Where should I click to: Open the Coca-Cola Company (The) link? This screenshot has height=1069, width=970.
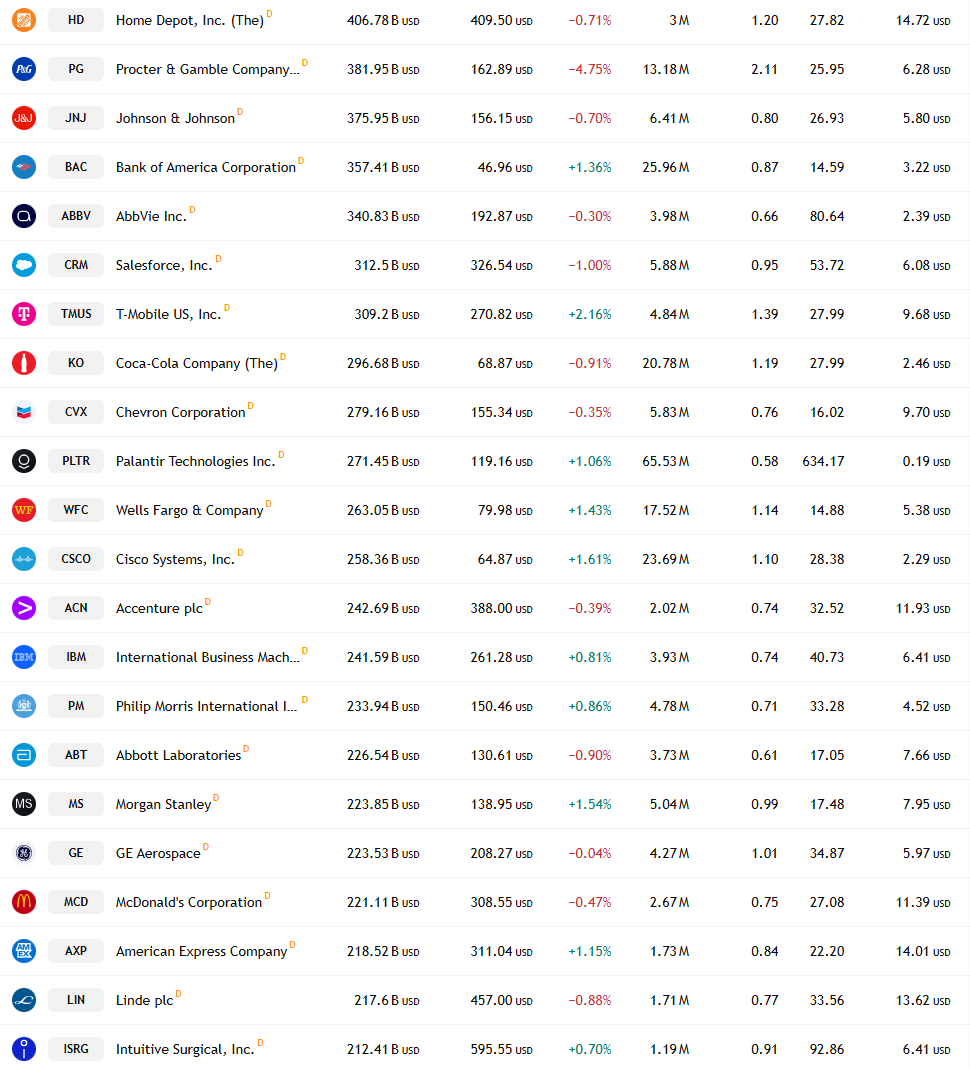pos(197,364)
